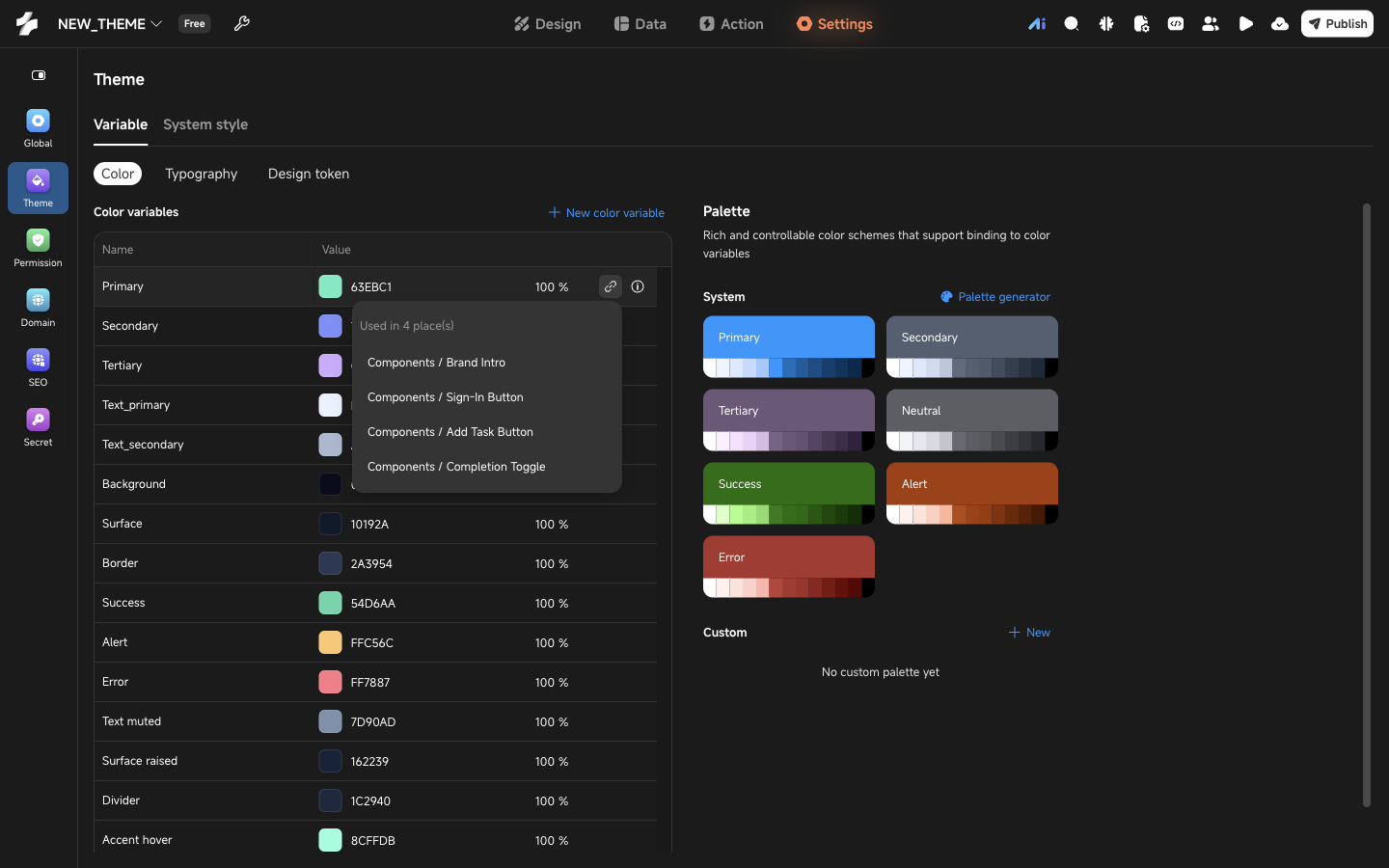Image resolution: width=1389 pixels, height=868 pixels.
Task: Click the Primary color swatch 63EBC1
Action: pyautogui.click(x=330, y=286)
